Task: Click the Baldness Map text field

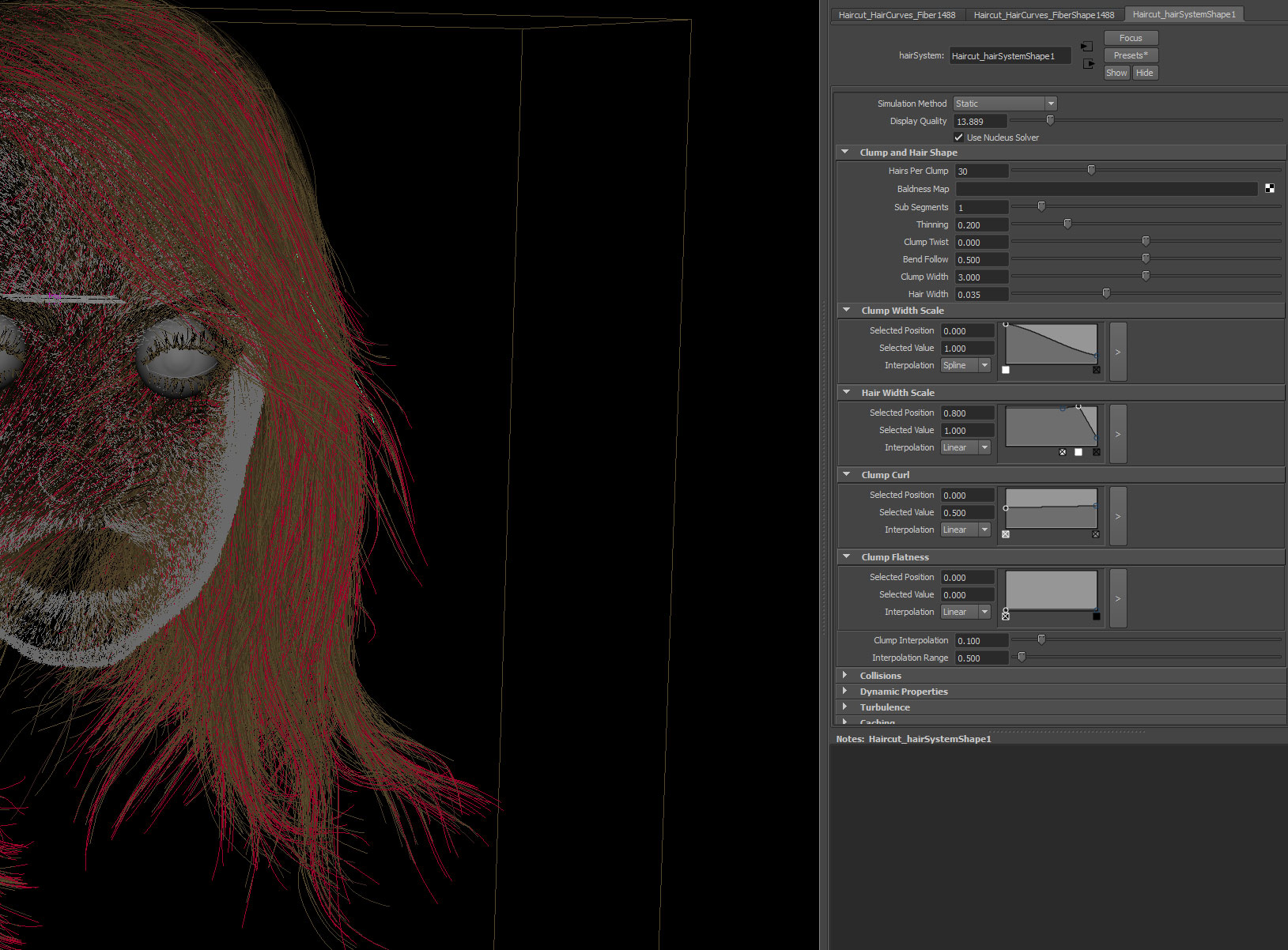Action: (1106, 189)
